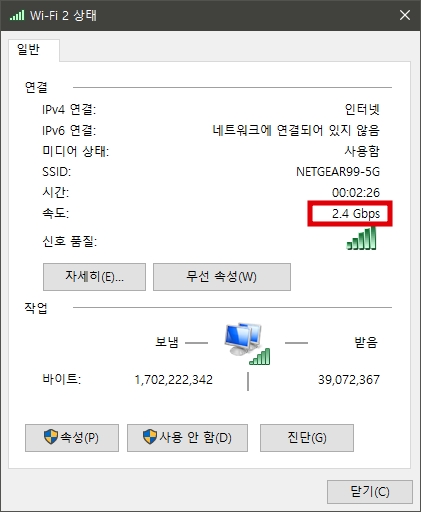421x512 pixels.
Task: Click the shield icon on 사용 안 함(D) button
Action: (150, 437)
